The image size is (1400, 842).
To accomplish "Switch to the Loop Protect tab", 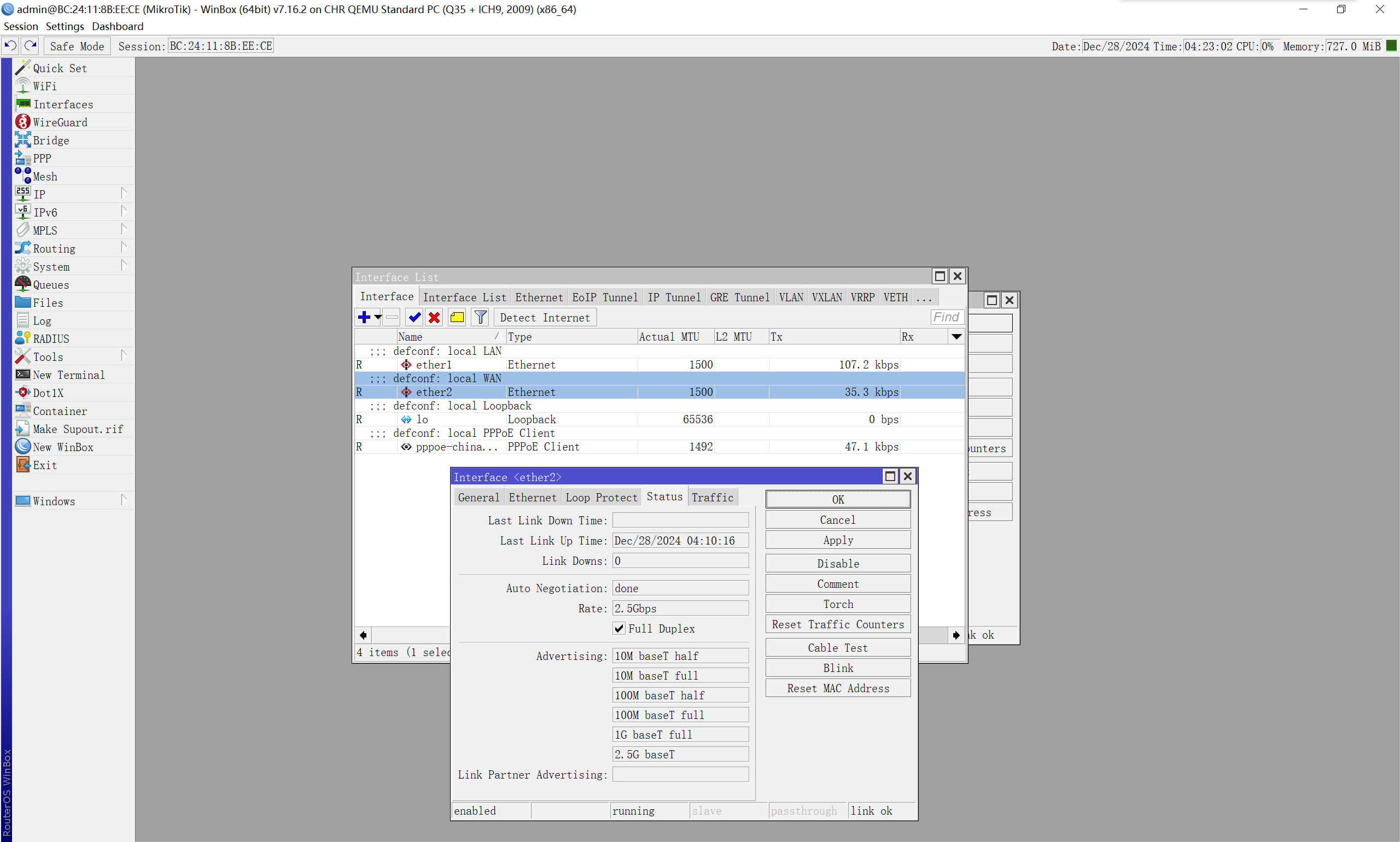I will point(602,498).
